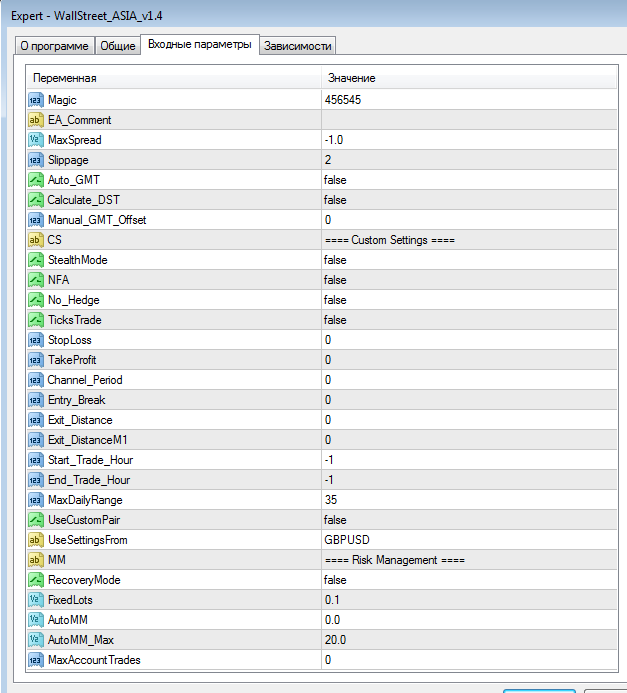
Task: Click the string icon next to EA_Comment
Action: [x=36, y=120]
